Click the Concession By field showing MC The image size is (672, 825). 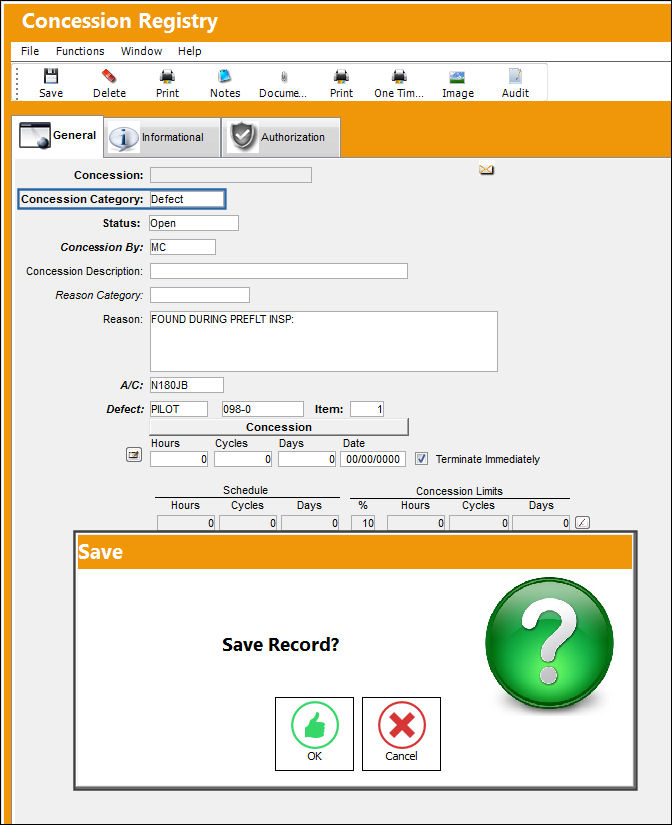[183, 247]
